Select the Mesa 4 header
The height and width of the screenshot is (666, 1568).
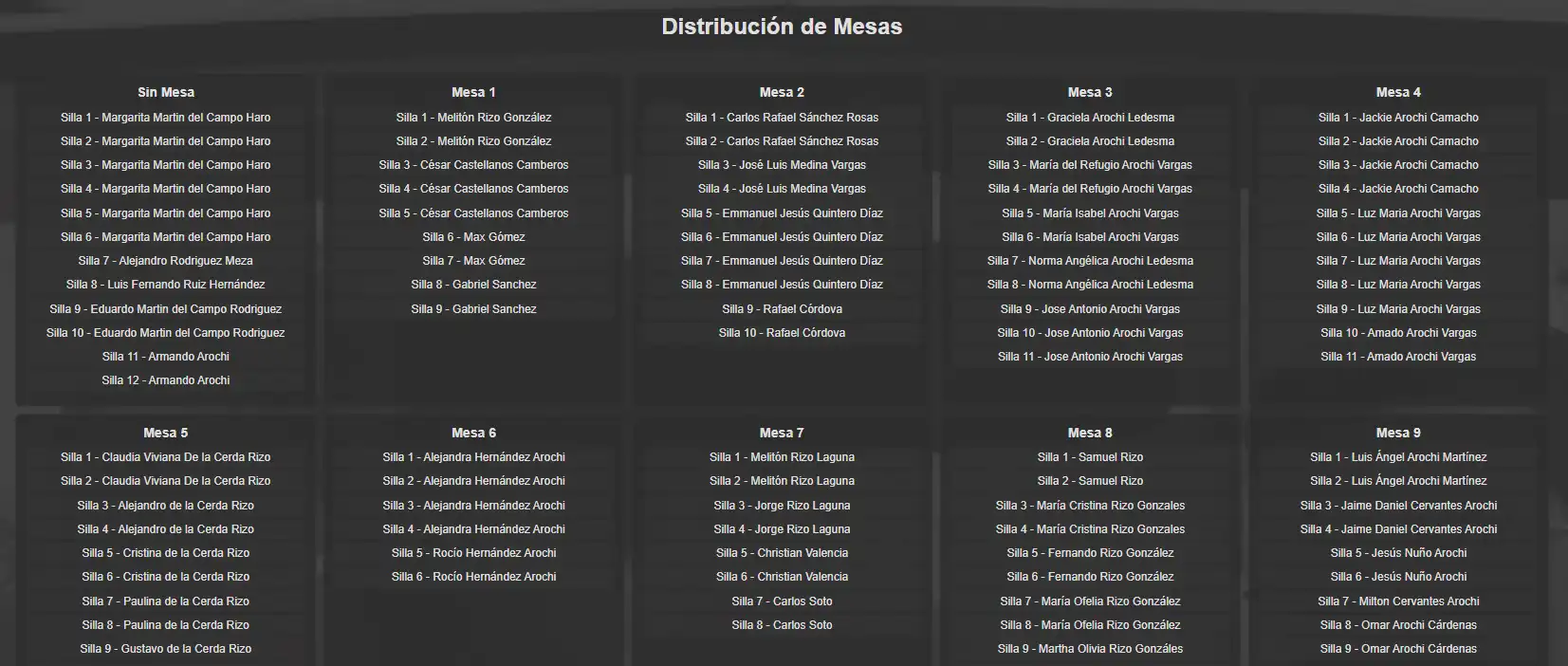pyautogui.click(x=1398, y=92)
